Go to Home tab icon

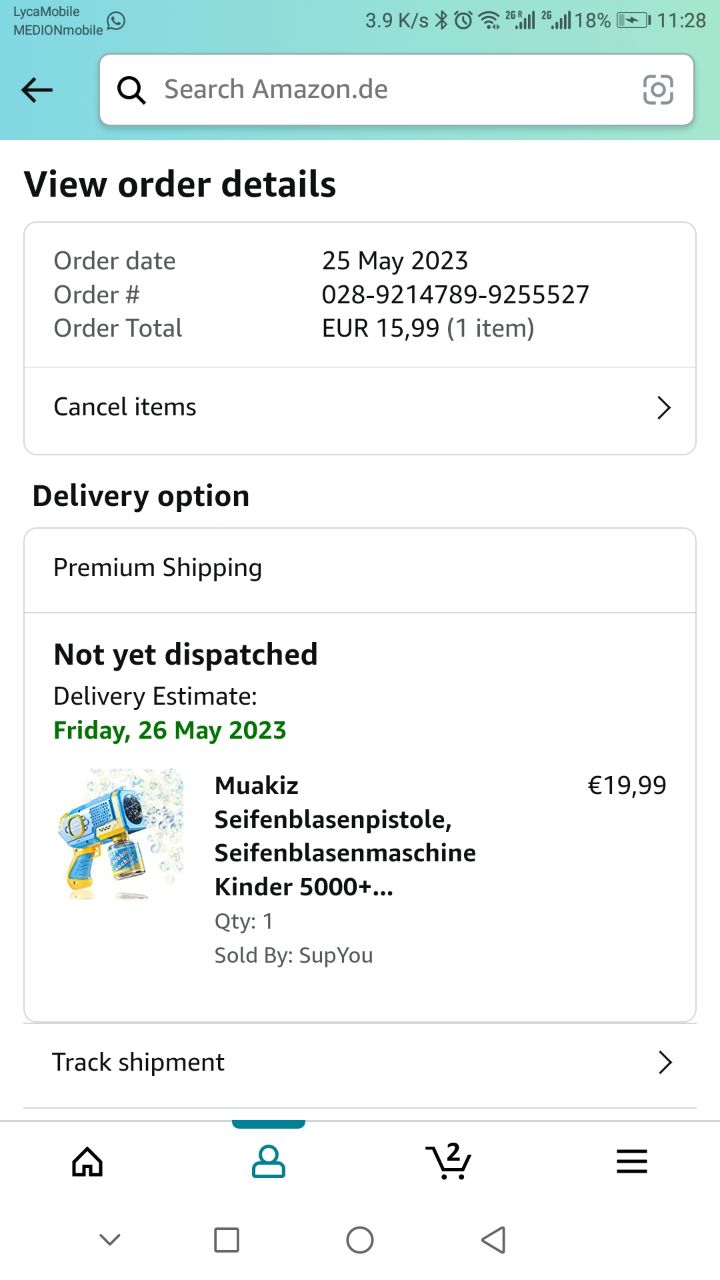click(88, 1161)
